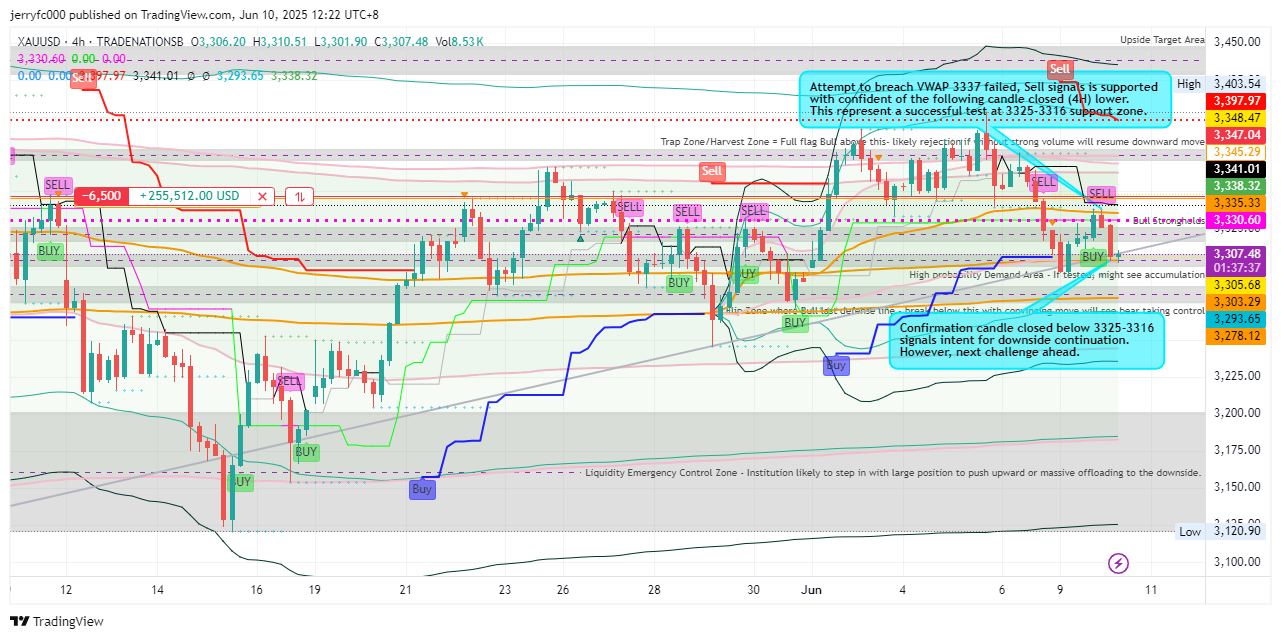
Task: Click the reverse position arrows icon
Action: coord(299,197)
